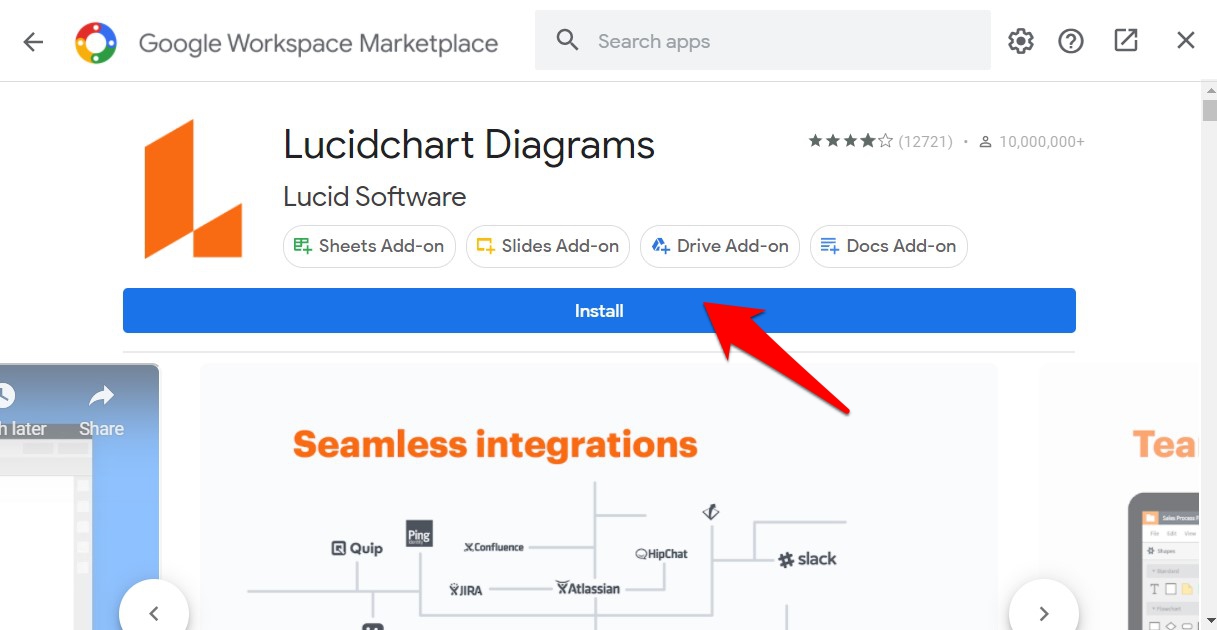Install Lucidchart Diagrams
The height and width of the screenshot is (630, 1217).
(x=599, y=311)
